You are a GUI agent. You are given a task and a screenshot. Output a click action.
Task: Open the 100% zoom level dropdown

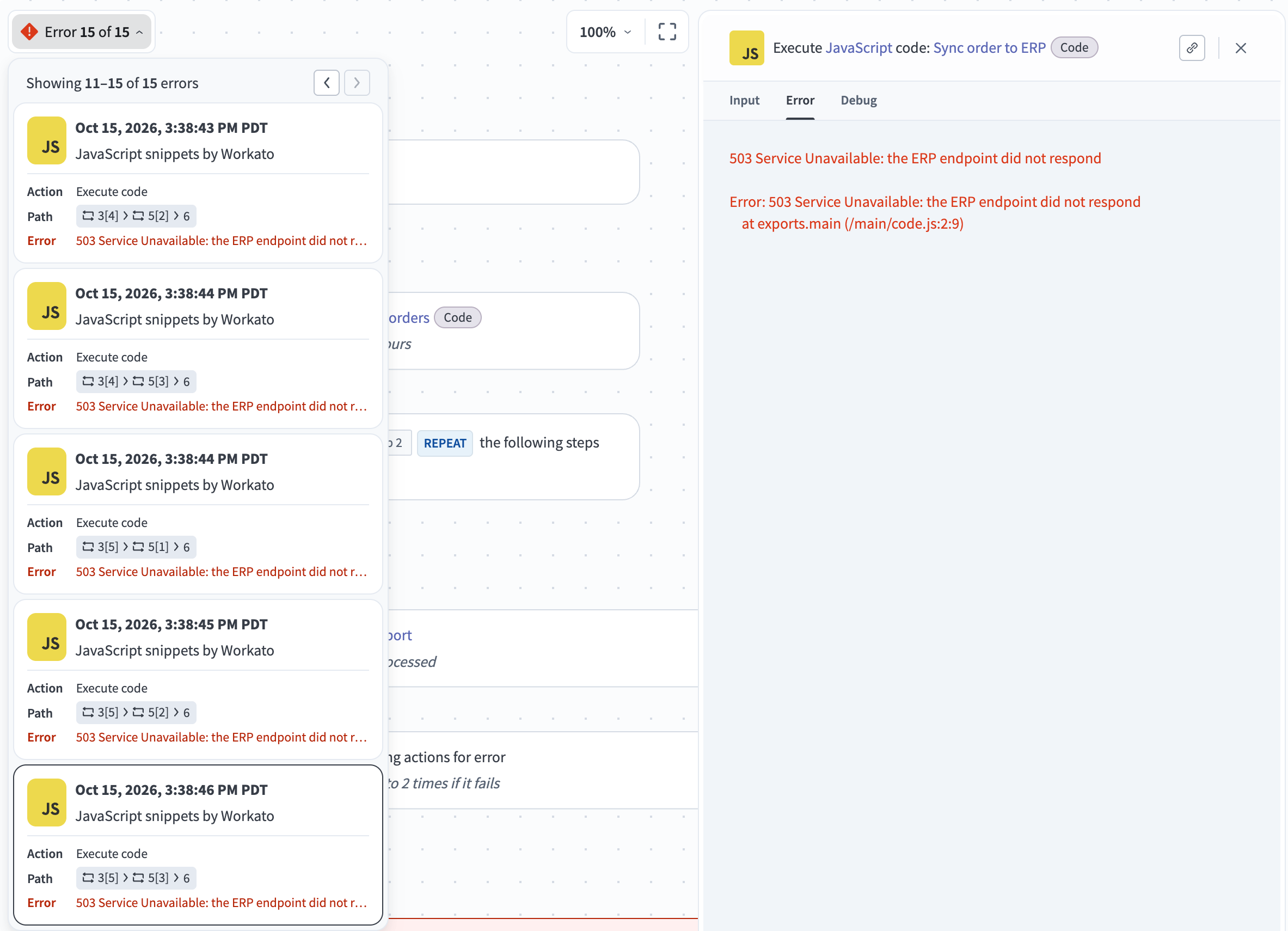tap(605, 32)
